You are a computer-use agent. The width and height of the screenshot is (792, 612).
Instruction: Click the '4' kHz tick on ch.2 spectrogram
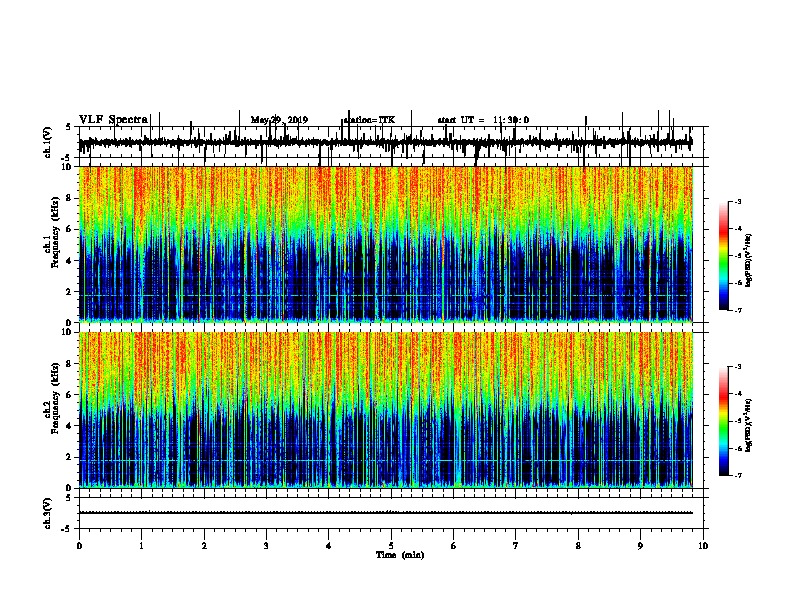tap(69, 426)
